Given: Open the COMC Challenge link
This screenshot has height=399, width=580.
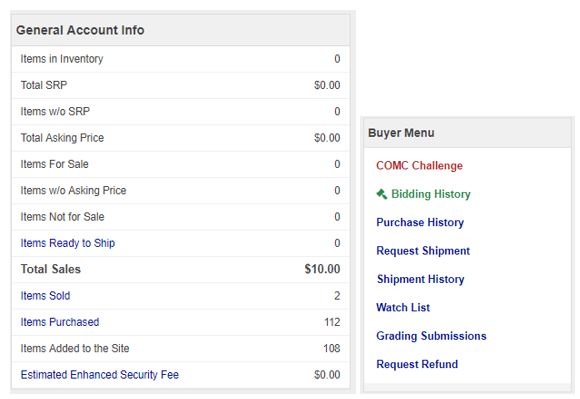Looking at the screenshot, I should click(x=419, y=166).
